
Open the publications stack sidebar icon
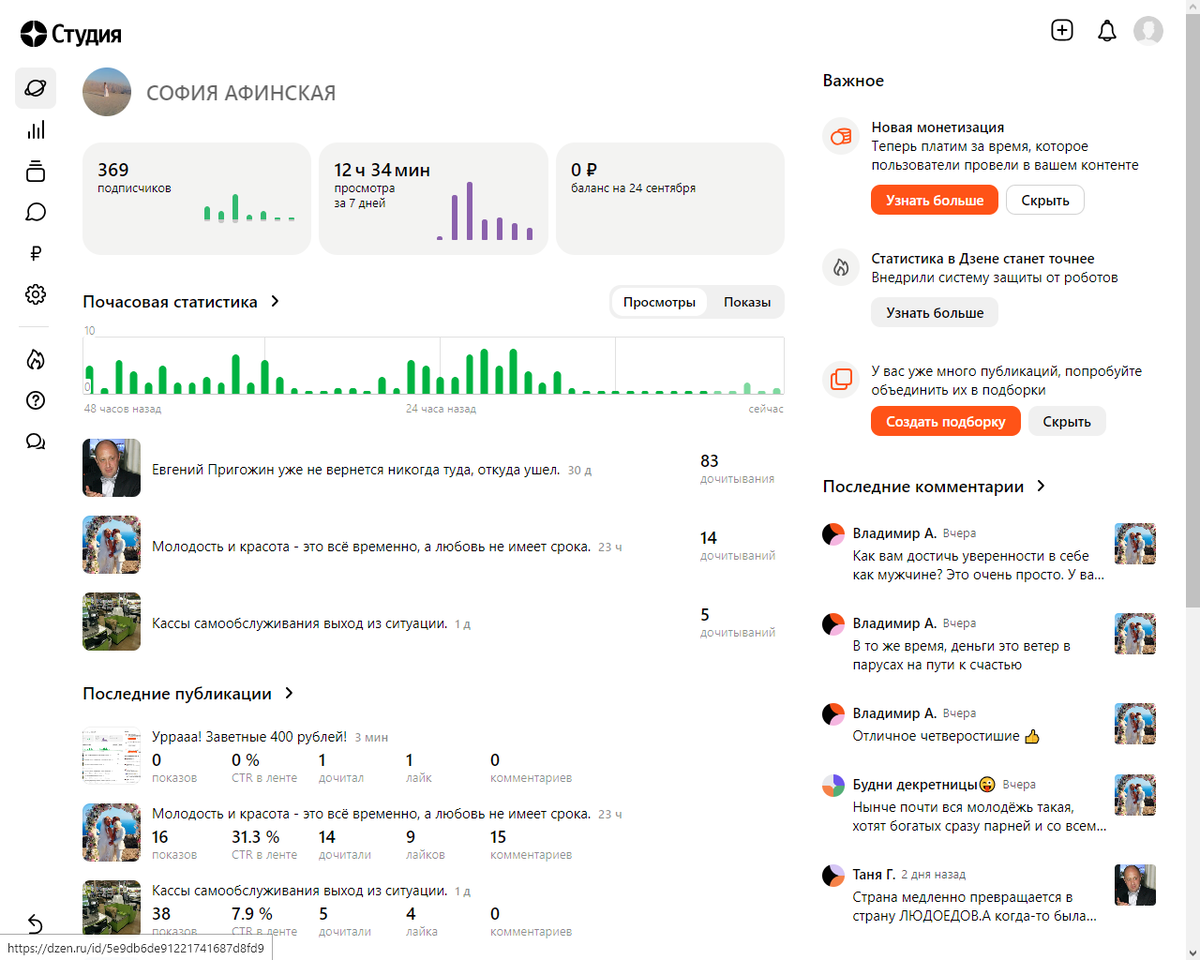tap(35, 171)
